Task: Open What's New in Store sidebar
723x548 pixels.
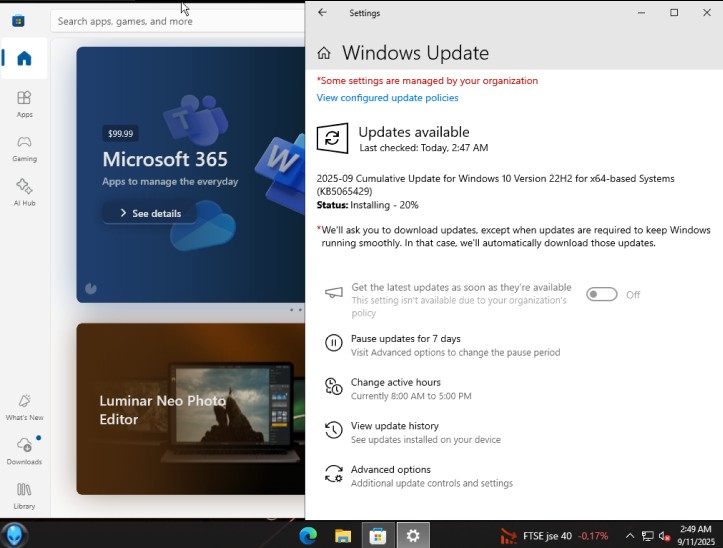Action: pyautogui.click(x=24, y=407)
